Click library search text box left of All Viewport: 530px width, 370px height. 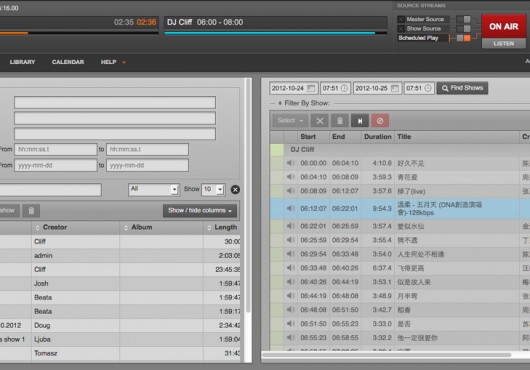tap(51, 190)
